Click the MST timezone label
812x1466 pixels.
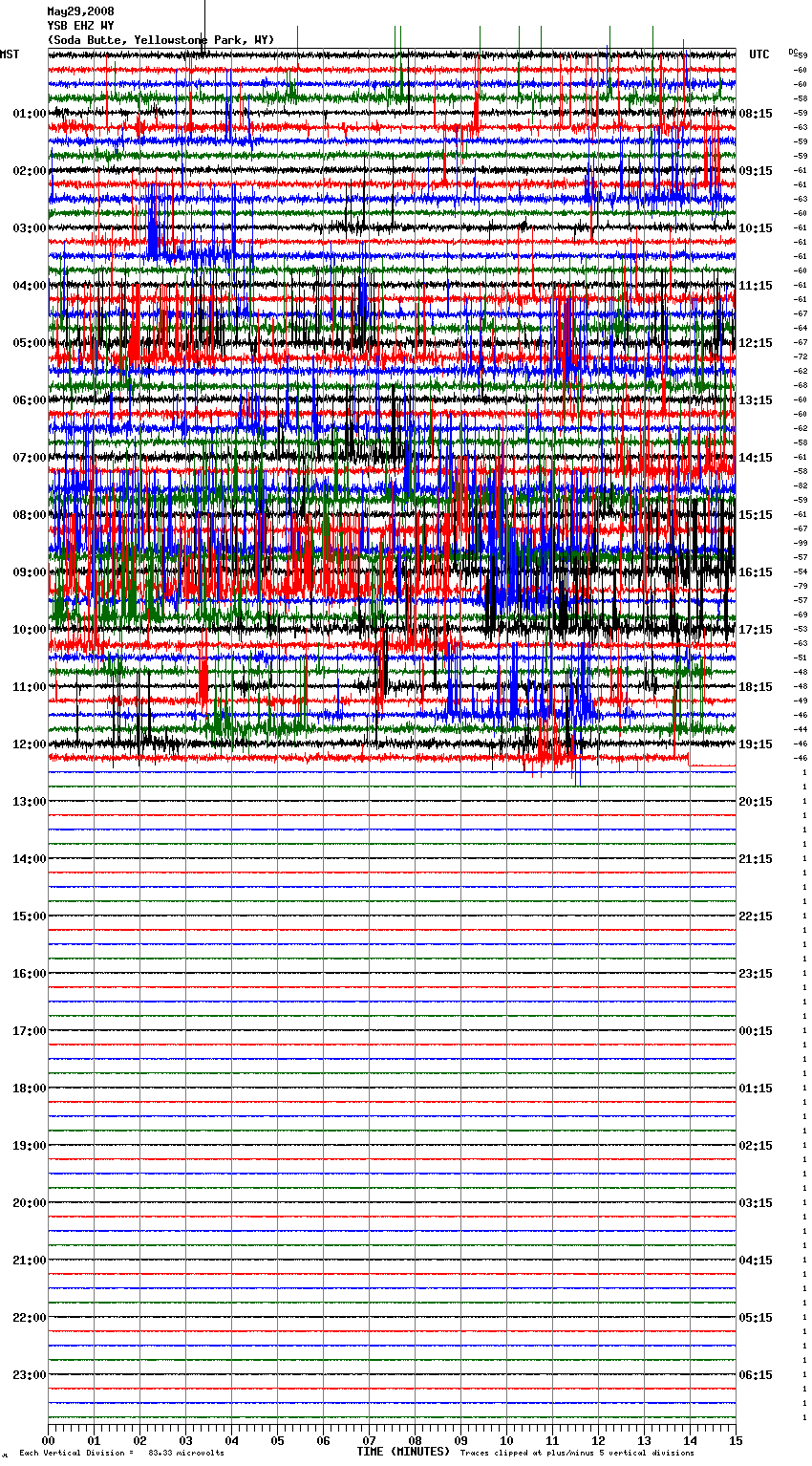(x=10, y=54)
